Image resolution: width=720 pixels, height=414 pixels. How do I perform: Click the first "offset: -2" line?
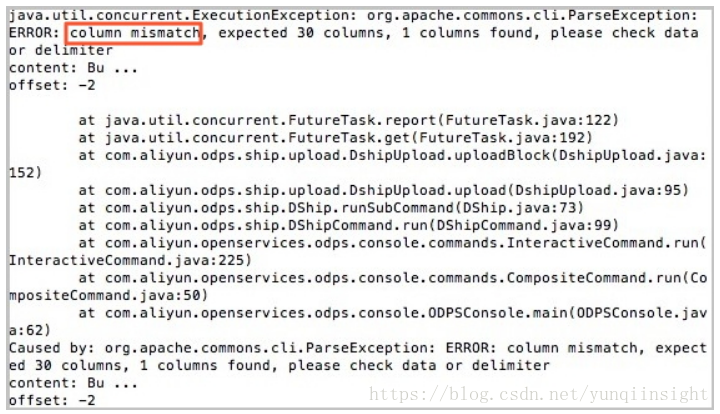pos(52,85)
